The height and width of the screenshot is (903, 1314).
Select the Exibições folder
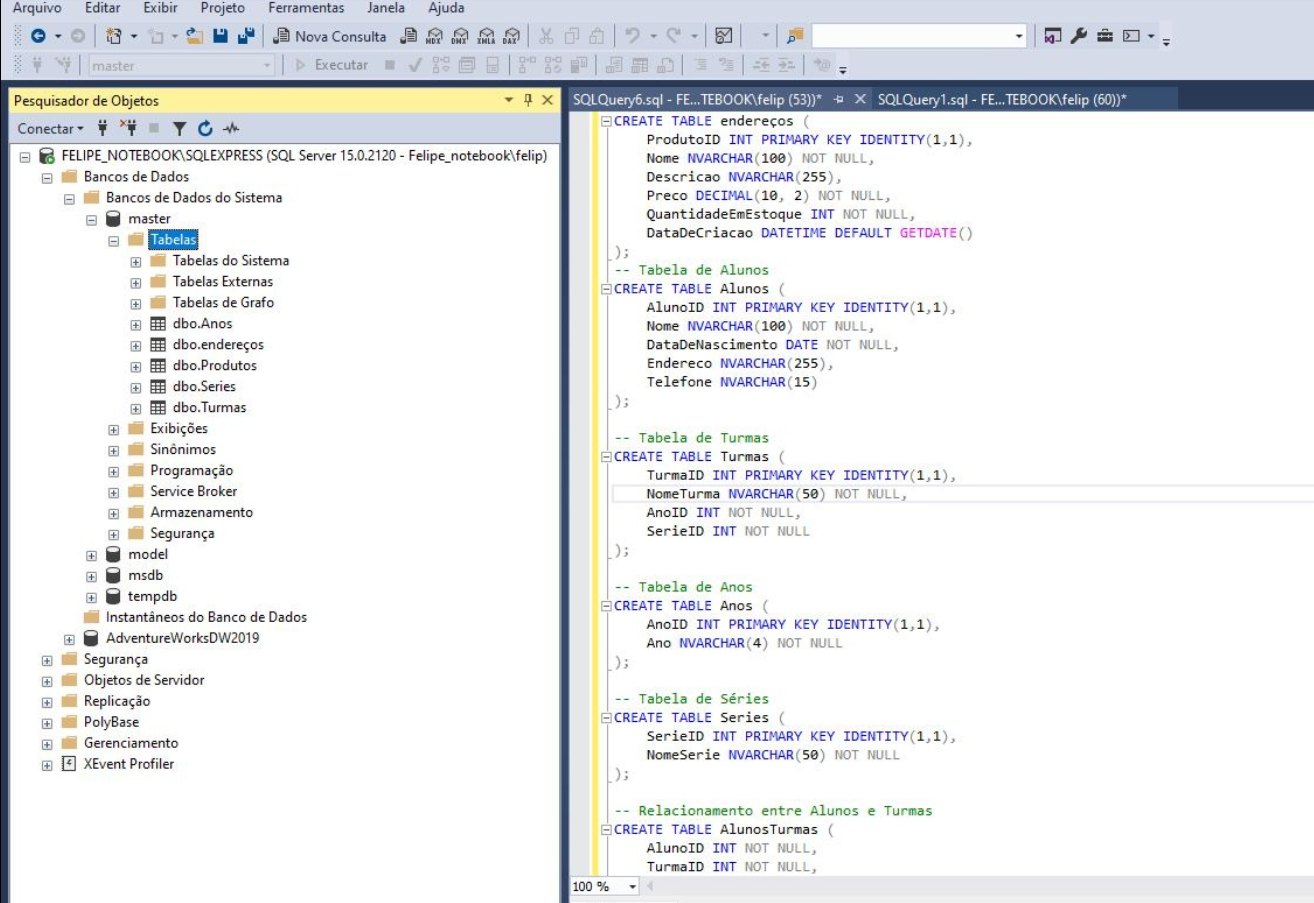point(179,429)
